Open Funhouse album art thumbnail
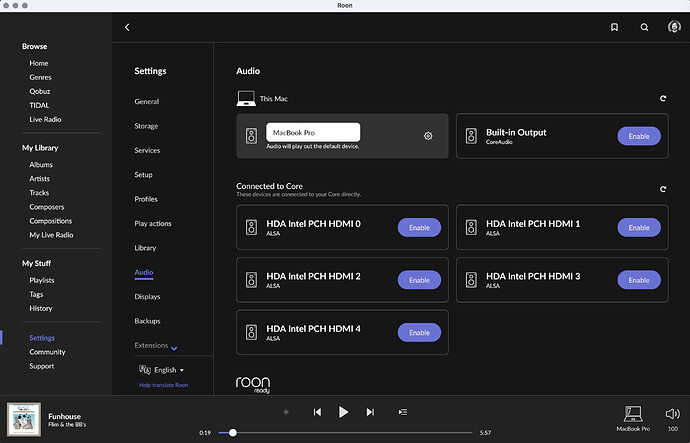Image resolution: width=690 pixels, height=443 pixels. coord(24,419)
